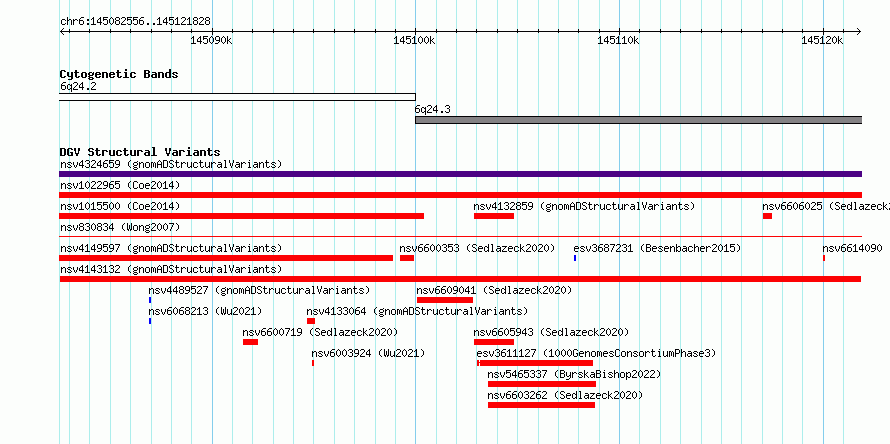Click the blue esv3687231 Besenbacher marker
890x444 pixels.
pos(575,258)
